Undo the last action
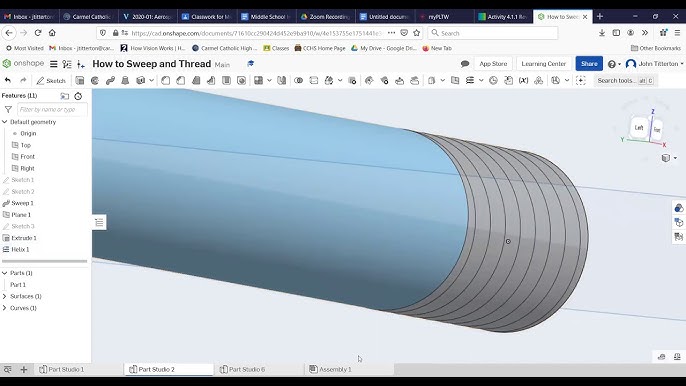 [x=7, y=81]
